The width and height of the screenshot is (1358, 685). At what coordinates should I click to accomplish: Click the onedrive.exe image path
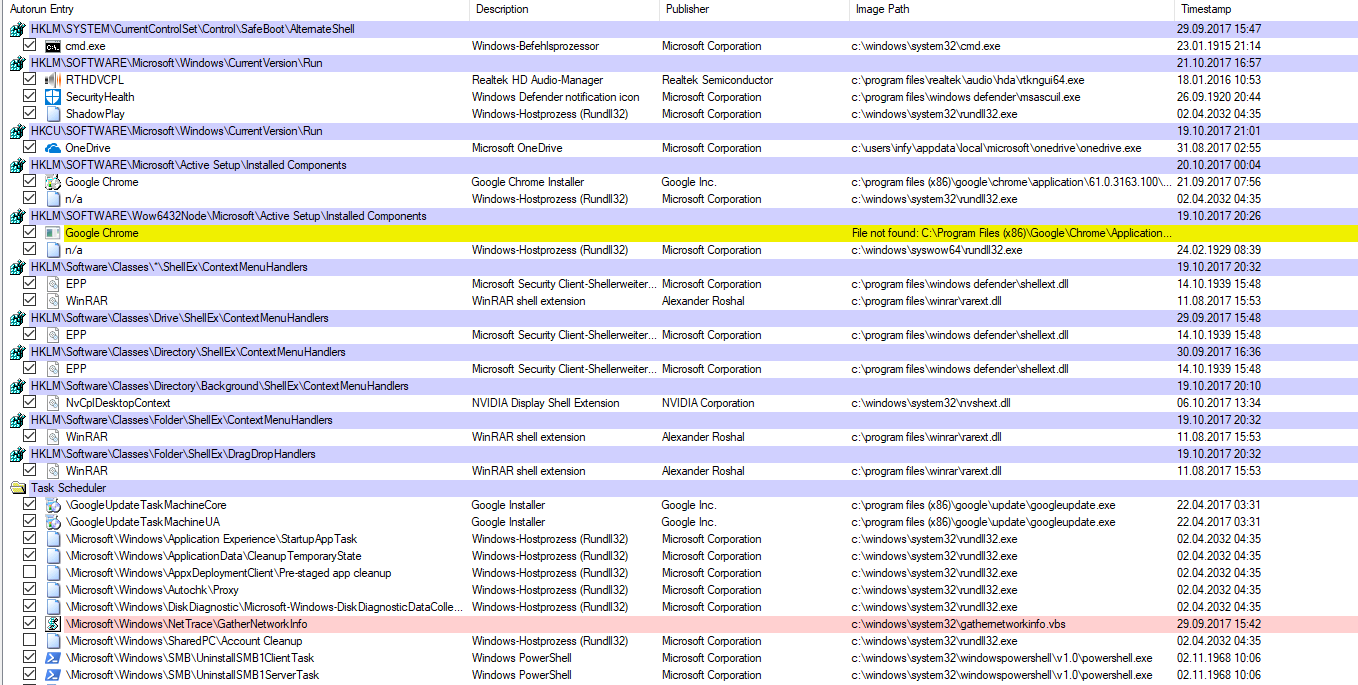click(x=996, y=148)
